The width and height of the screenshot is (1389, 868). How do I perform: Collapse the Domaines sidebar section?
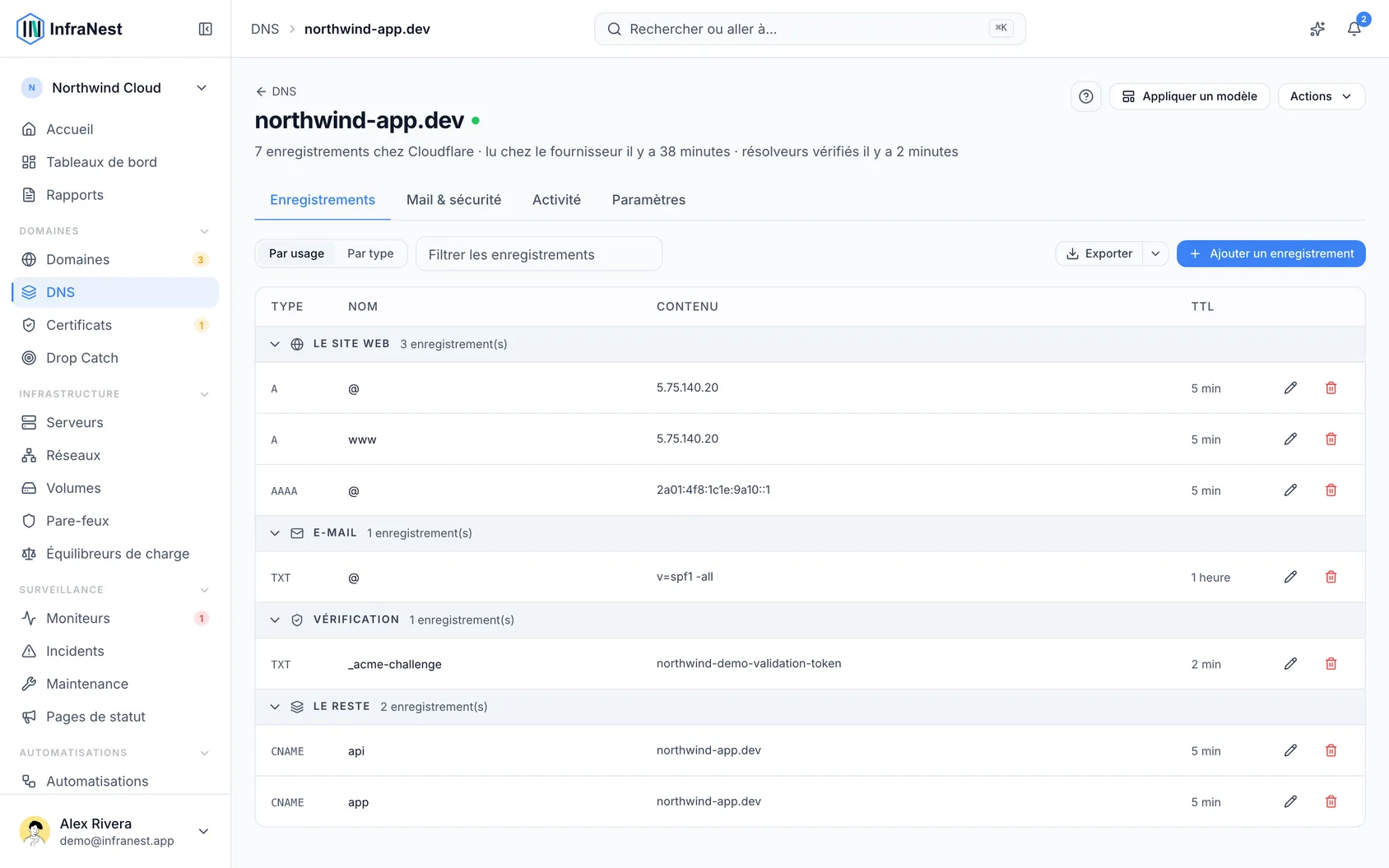coord(205,231)
